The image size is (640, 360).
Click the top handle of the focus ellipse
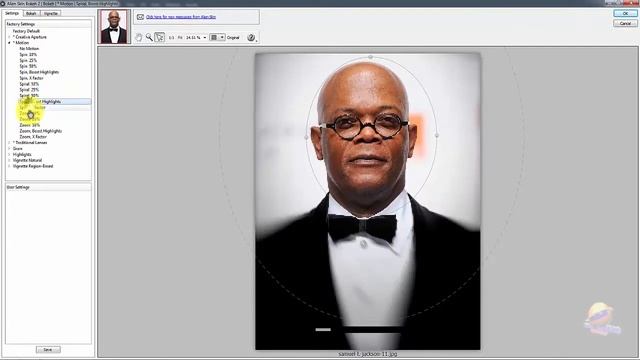tap(371, 57)
